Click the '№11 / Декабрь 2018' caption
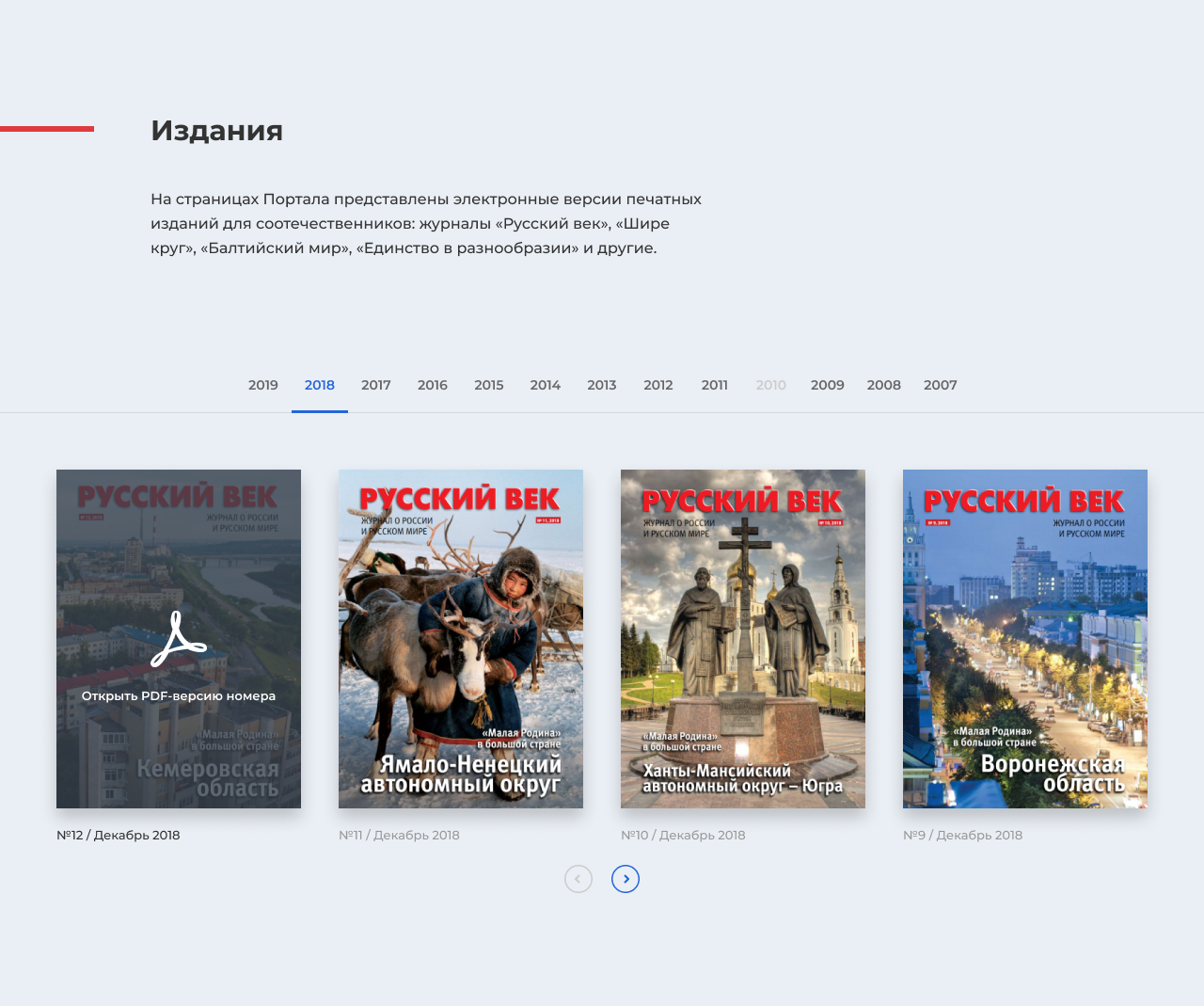 point(399,835)
